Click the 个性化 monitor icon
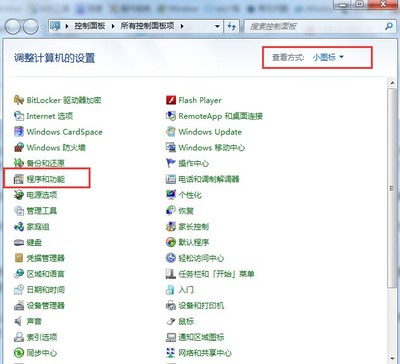This screenshot has width=400, height=364. (171, 195)
